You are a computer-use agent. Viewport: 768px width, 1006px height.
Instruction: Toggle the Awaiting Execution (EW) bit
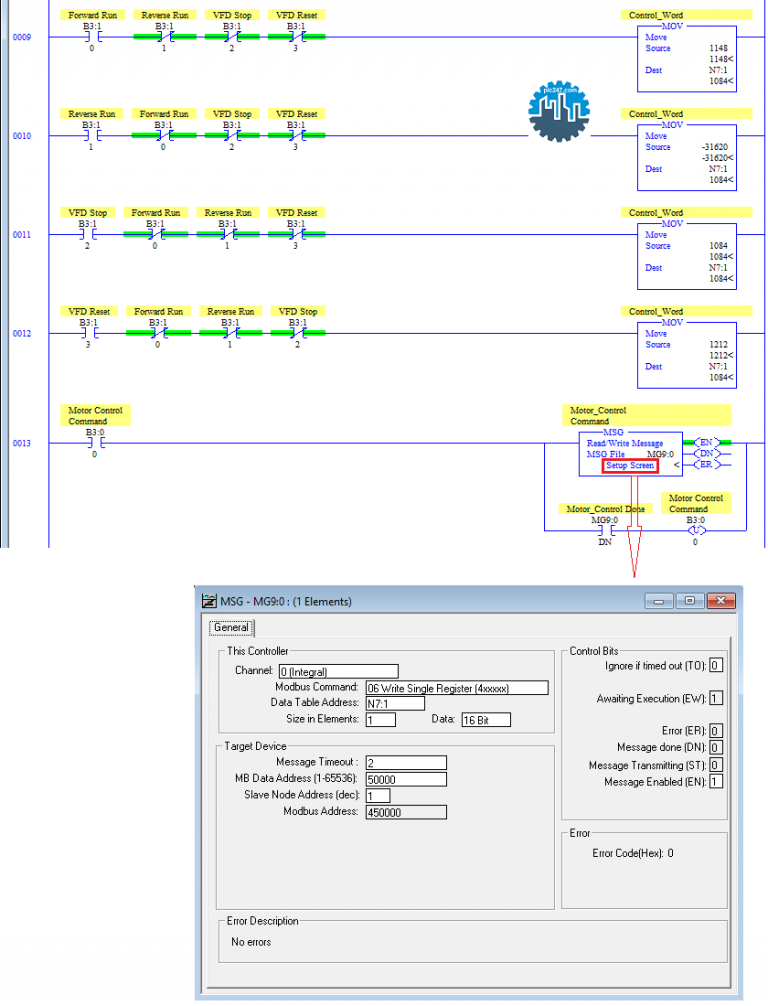click(716, 698)
